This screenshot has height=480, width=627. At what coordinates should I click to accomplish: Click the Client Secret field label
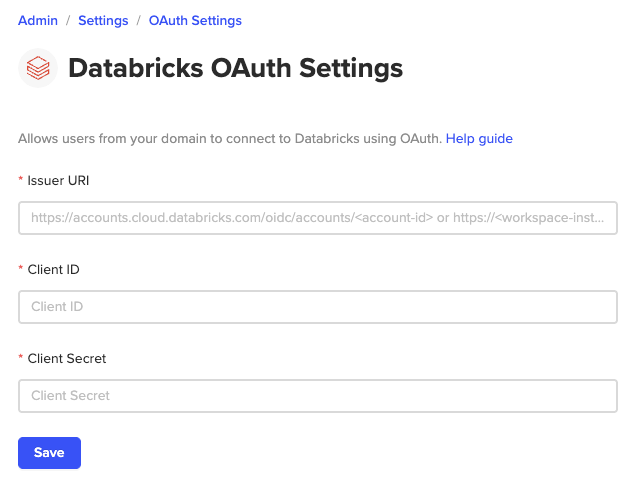click(x=67, y=358)
